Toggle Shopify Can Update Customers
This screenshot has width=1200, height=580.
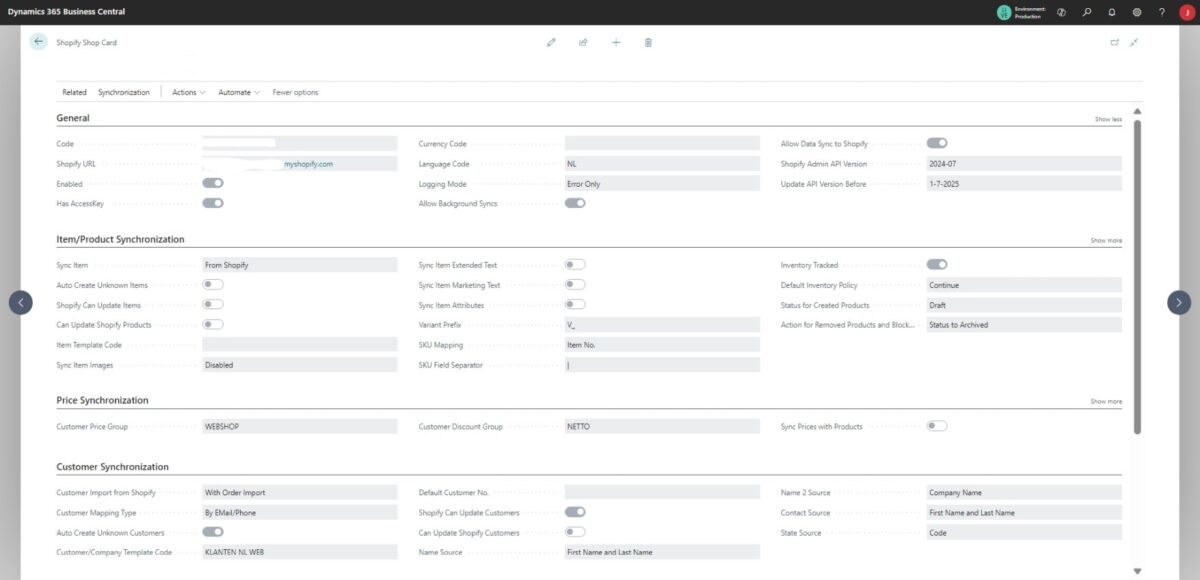(x=575, y=512)
